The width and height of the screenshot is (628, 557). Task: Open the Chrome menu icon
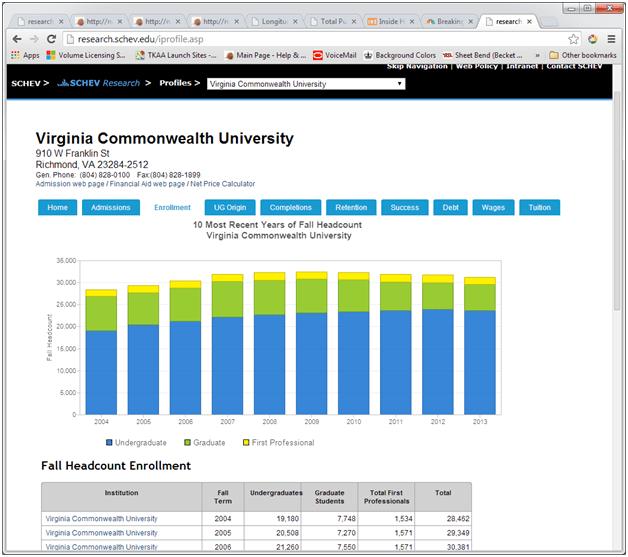pos(610,39)
